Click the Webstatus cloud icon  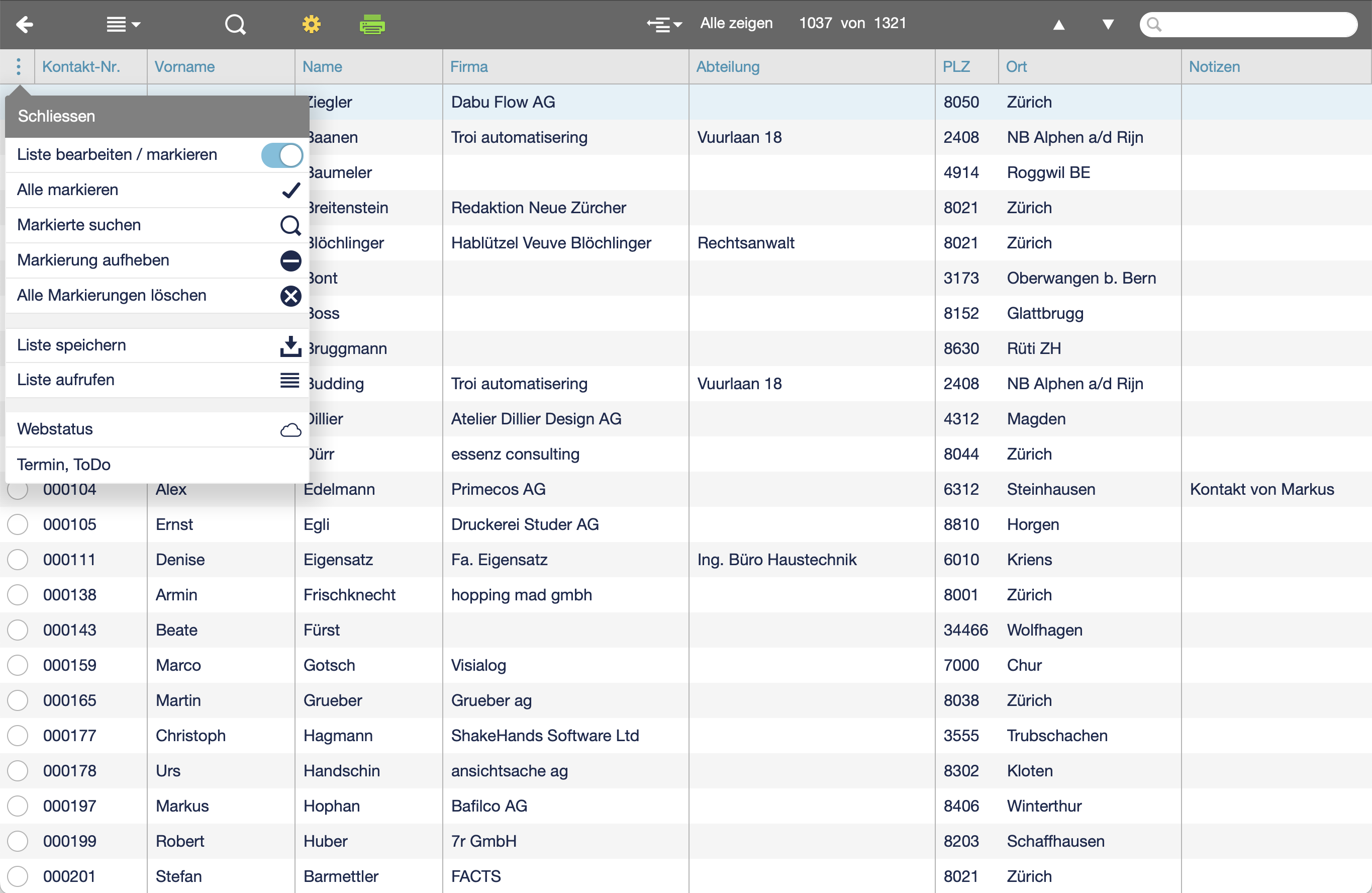[x=290, y=430]
